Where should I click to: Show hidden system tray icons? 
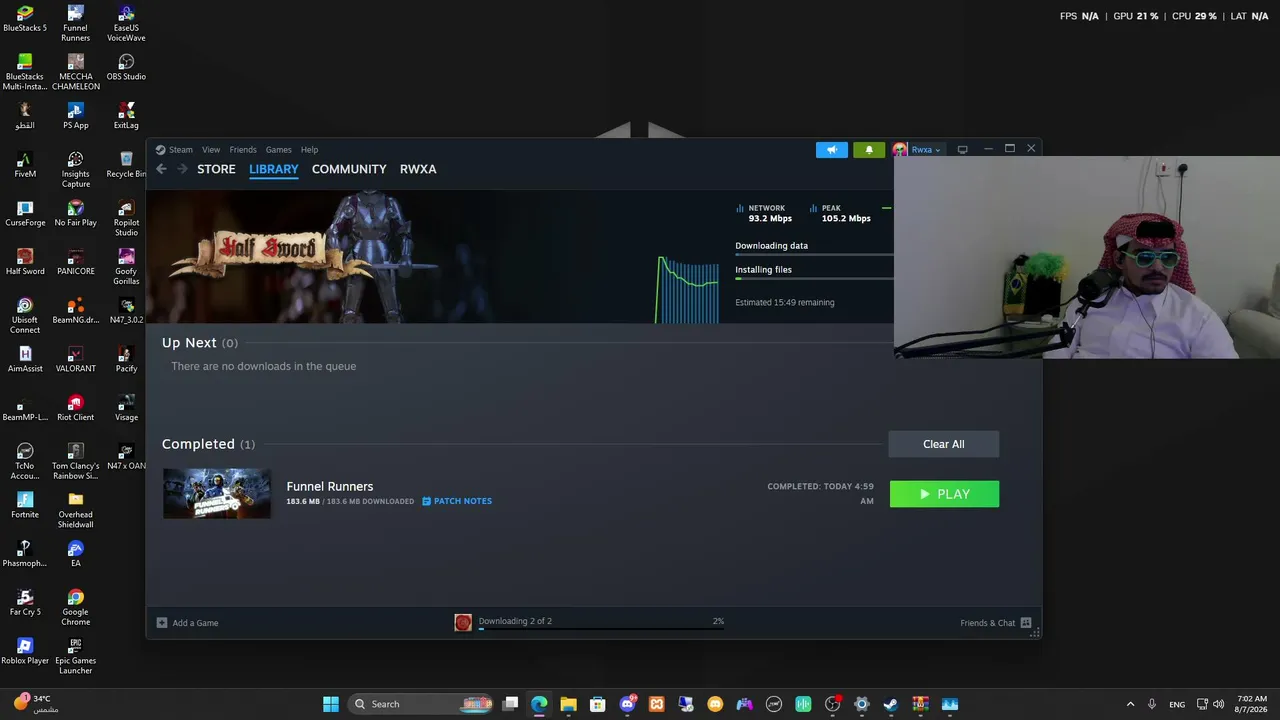coord(1131,704)
